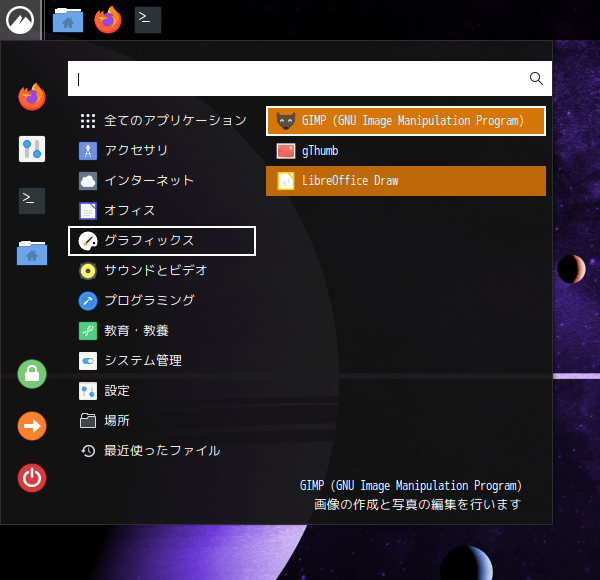
Task: Open the 最近使ったファイル entry
Action: click(162, 451)
